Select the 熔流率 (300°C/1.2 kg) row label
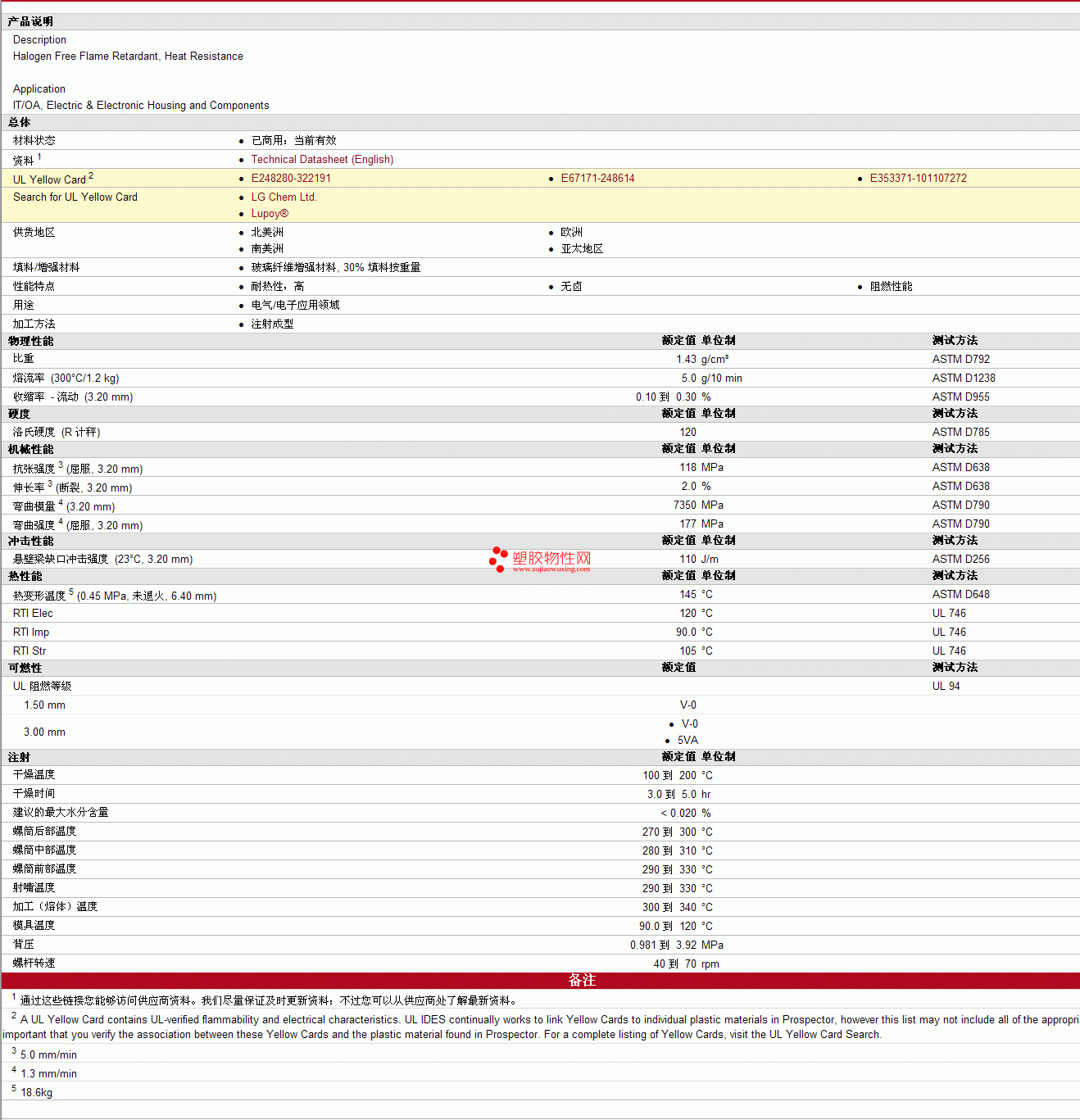Screen dimensions: 1080x1120 click(x=66, y=379)
